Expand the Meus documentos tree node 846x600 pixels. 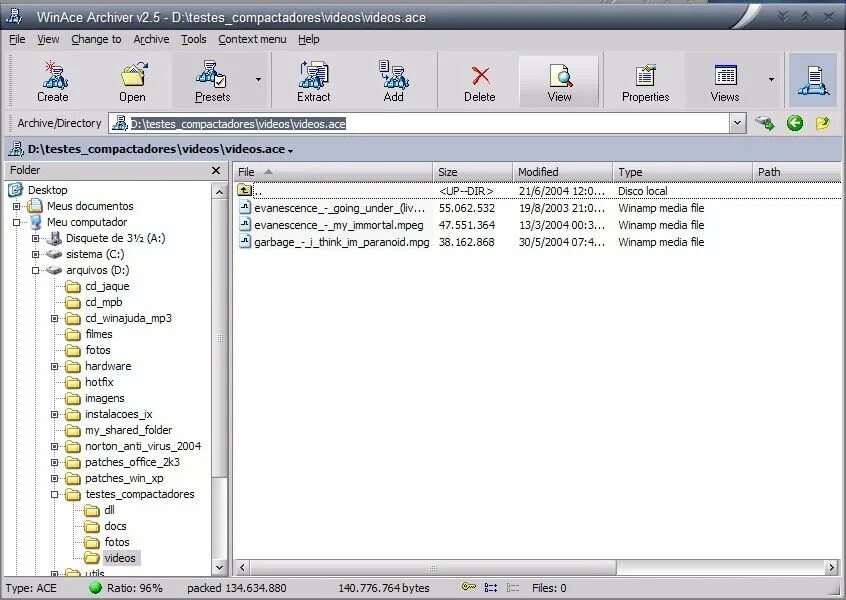pyautogui.click(x=16, y=206)
